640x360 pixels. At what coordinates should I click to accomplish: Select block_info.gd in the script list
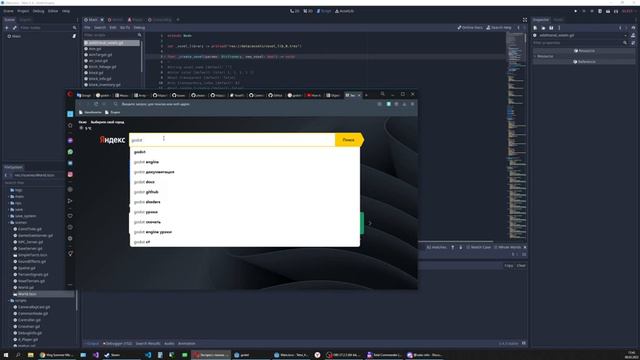click(100, 79)
